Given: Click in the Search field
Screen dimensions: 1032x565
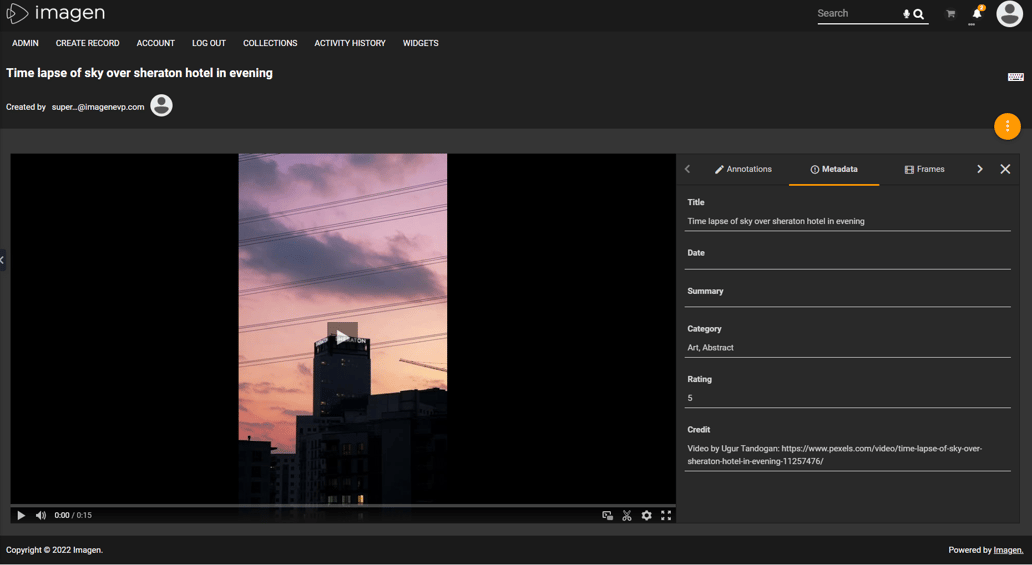Looking at the screenshot, I should 858,14.
